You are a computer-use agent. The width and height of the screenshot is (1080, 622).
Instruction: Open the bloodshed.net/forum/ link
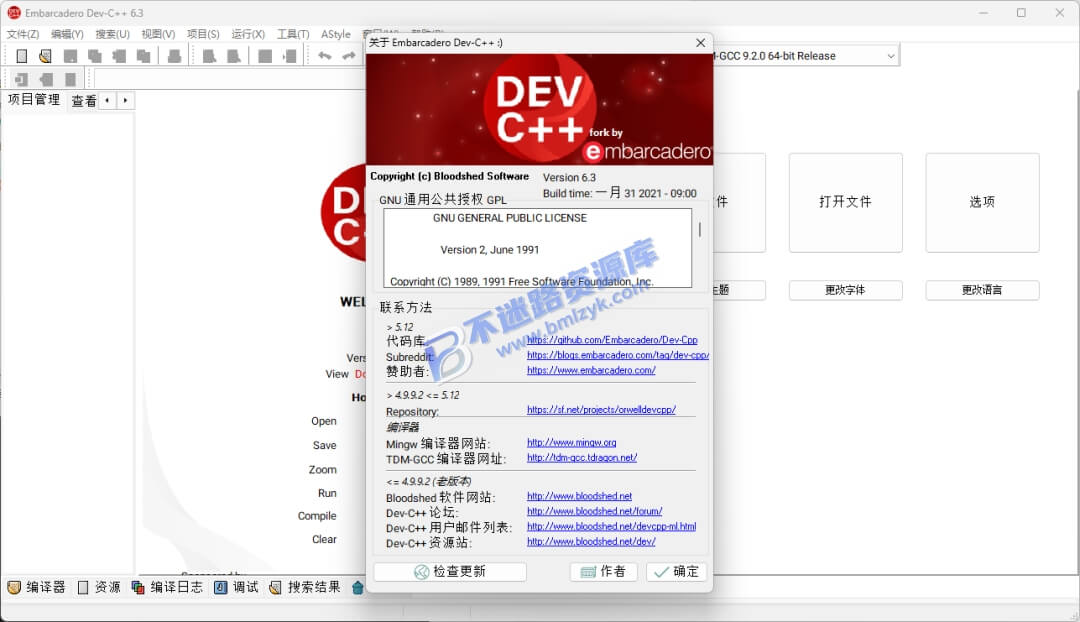point(594,511)
